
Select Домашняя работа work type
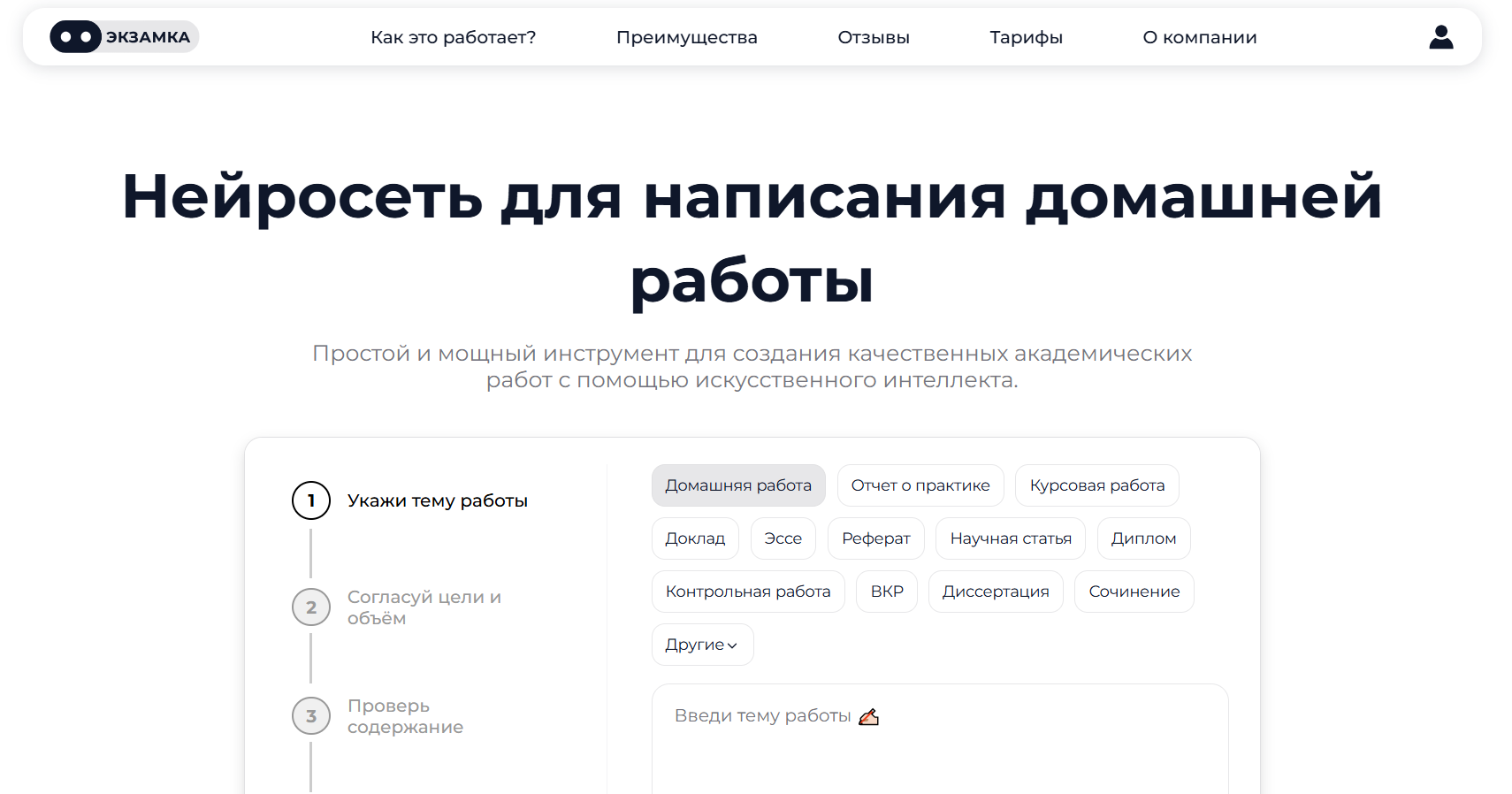[x=738, y=485]
